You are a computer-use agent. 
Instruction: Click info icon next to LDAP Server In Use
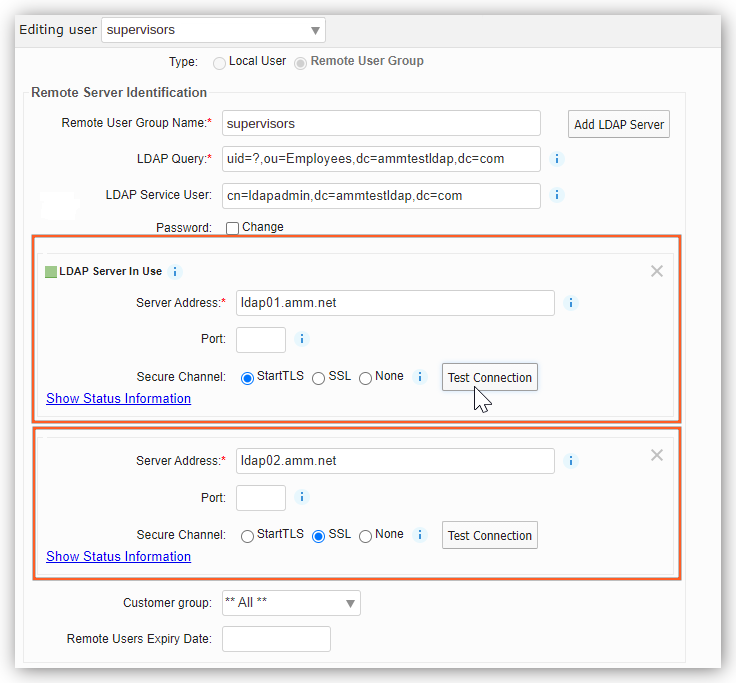tap(175, 271)
